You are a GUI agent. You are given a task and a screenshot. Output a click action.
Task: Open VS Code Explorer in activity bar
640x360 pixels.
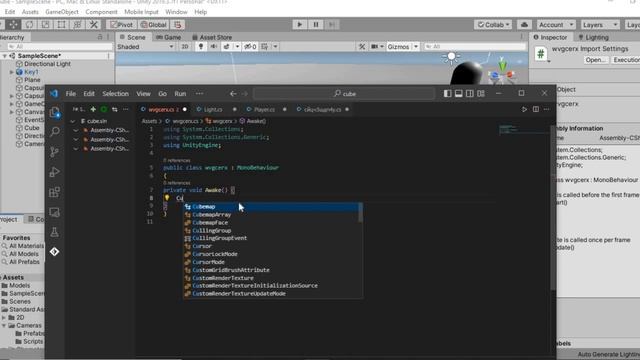tap(55, 112)
